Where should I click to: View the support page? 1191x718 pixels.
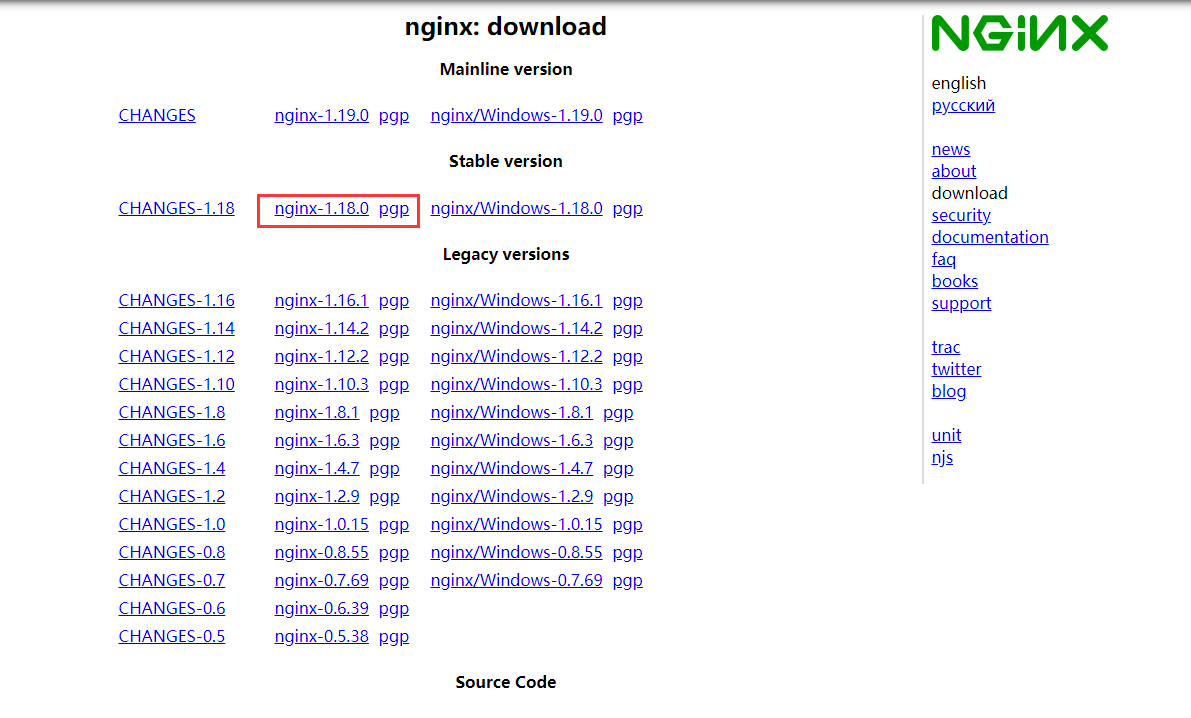961,303
